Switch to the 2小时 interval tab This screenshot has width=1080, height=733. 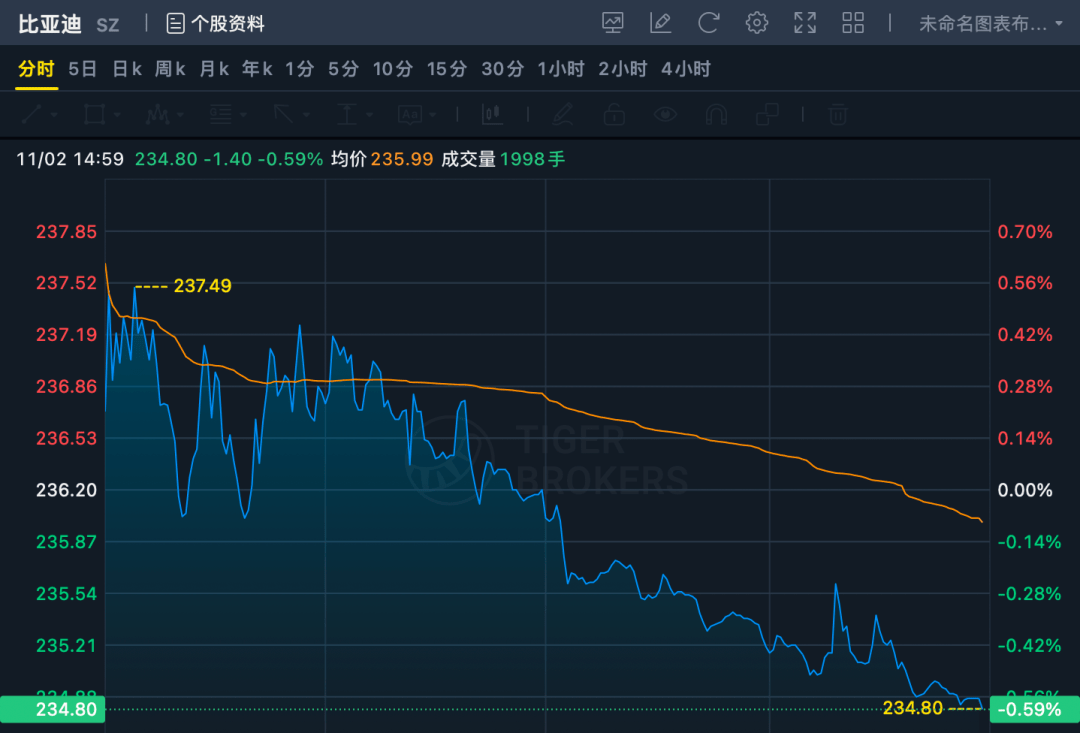coord(623,69)
